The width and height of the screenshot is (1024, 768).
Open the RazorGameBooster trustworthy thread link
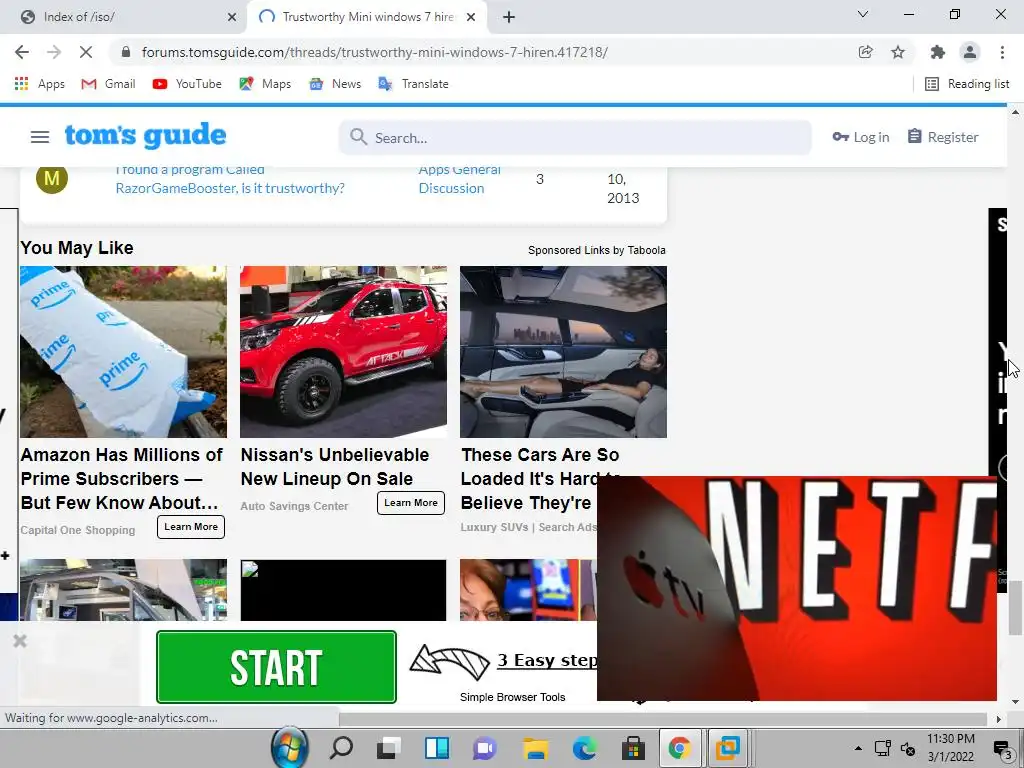pyautogui.click(x=230, y=179)
